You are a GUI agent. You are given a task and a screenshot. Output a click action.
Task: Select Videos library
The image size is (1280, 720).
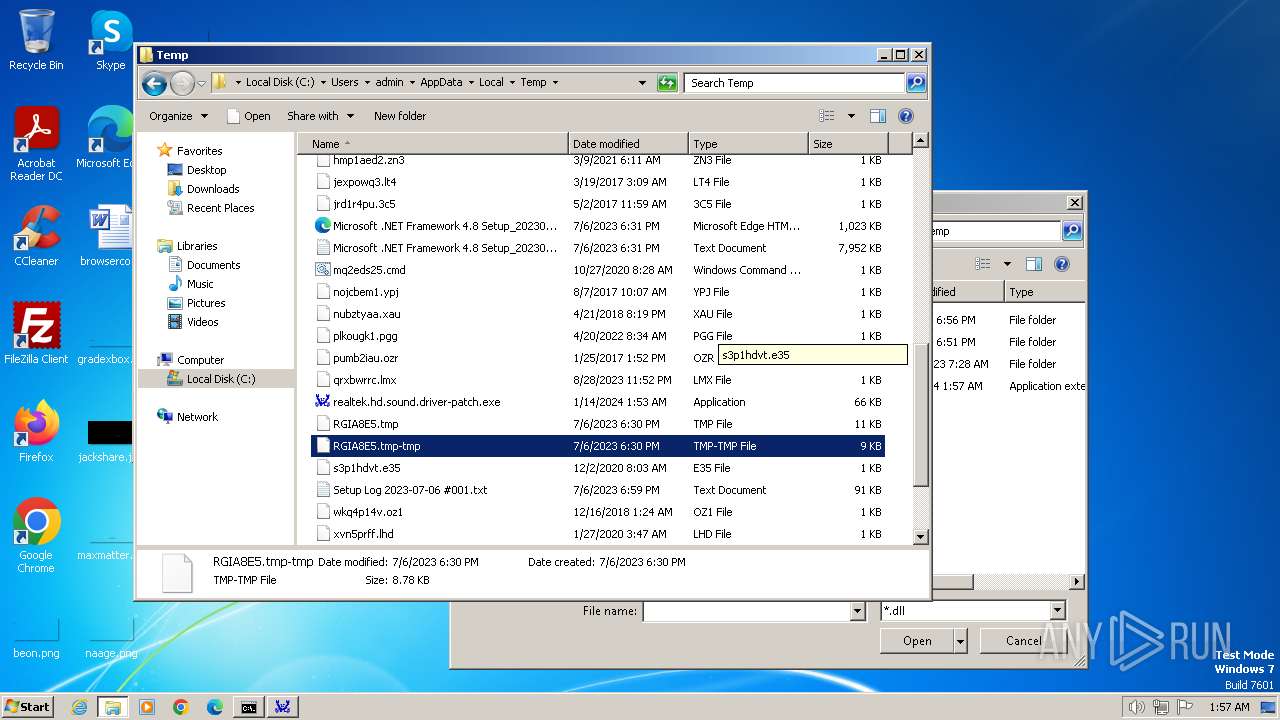click(x=202, y=322)
